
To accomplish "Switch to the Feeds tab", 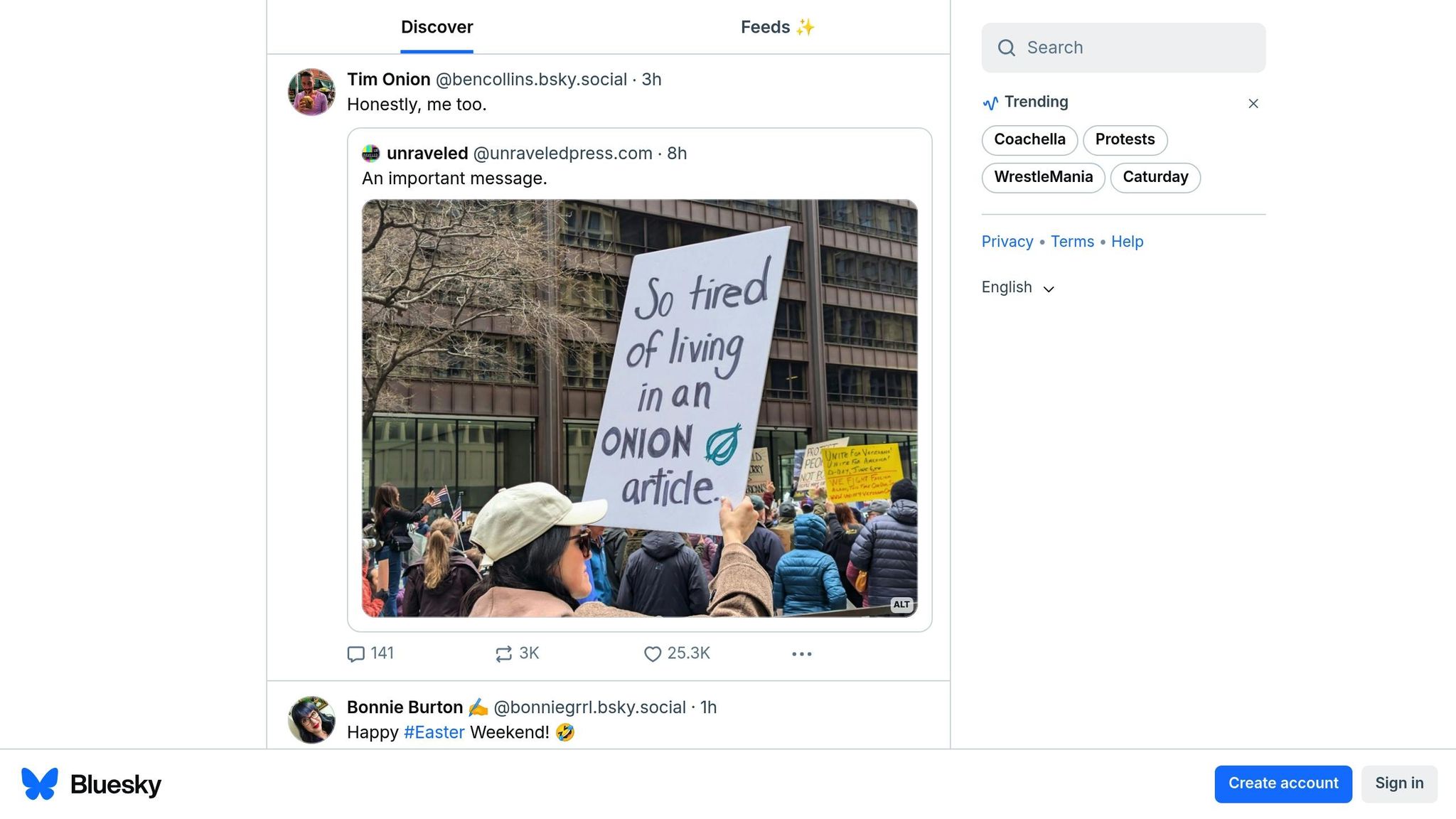I will [x=777, y=27].
